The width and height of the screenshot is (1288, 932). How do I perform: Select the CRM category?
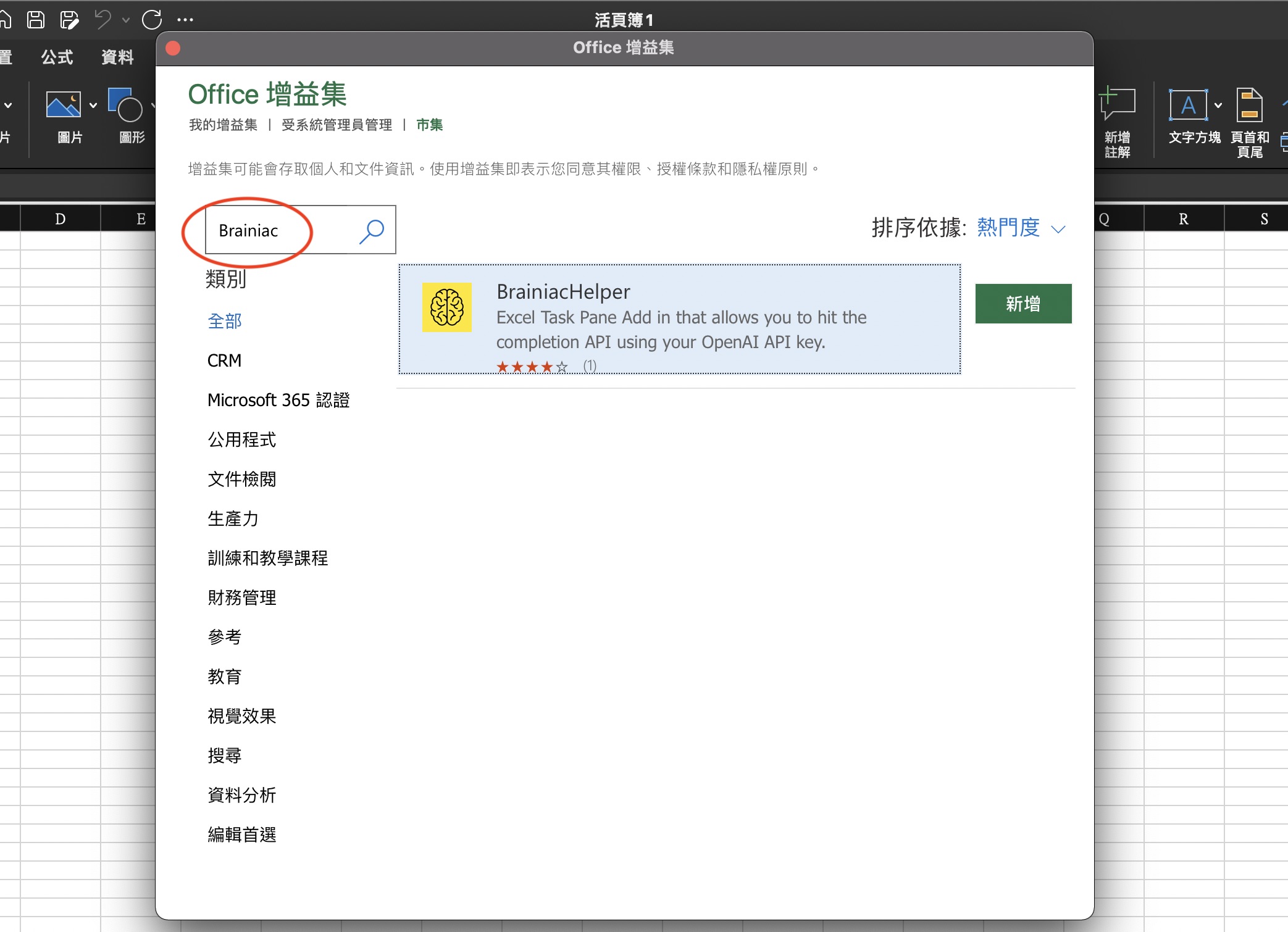click(224, 360)
